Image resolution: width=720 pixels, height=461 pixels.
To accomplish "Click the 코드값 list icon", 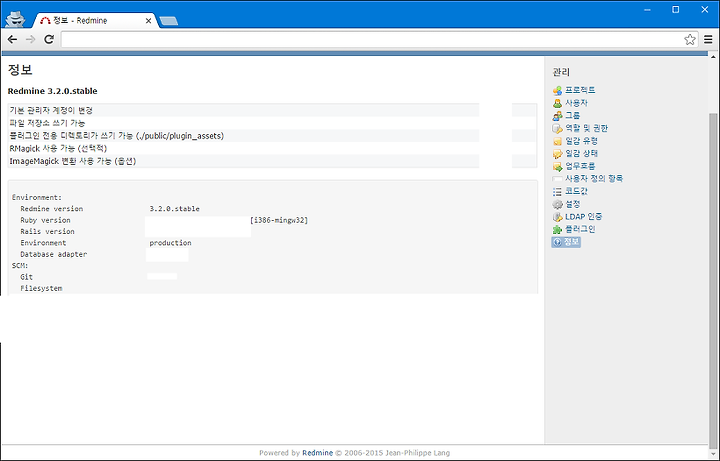I will coord(557,191).
